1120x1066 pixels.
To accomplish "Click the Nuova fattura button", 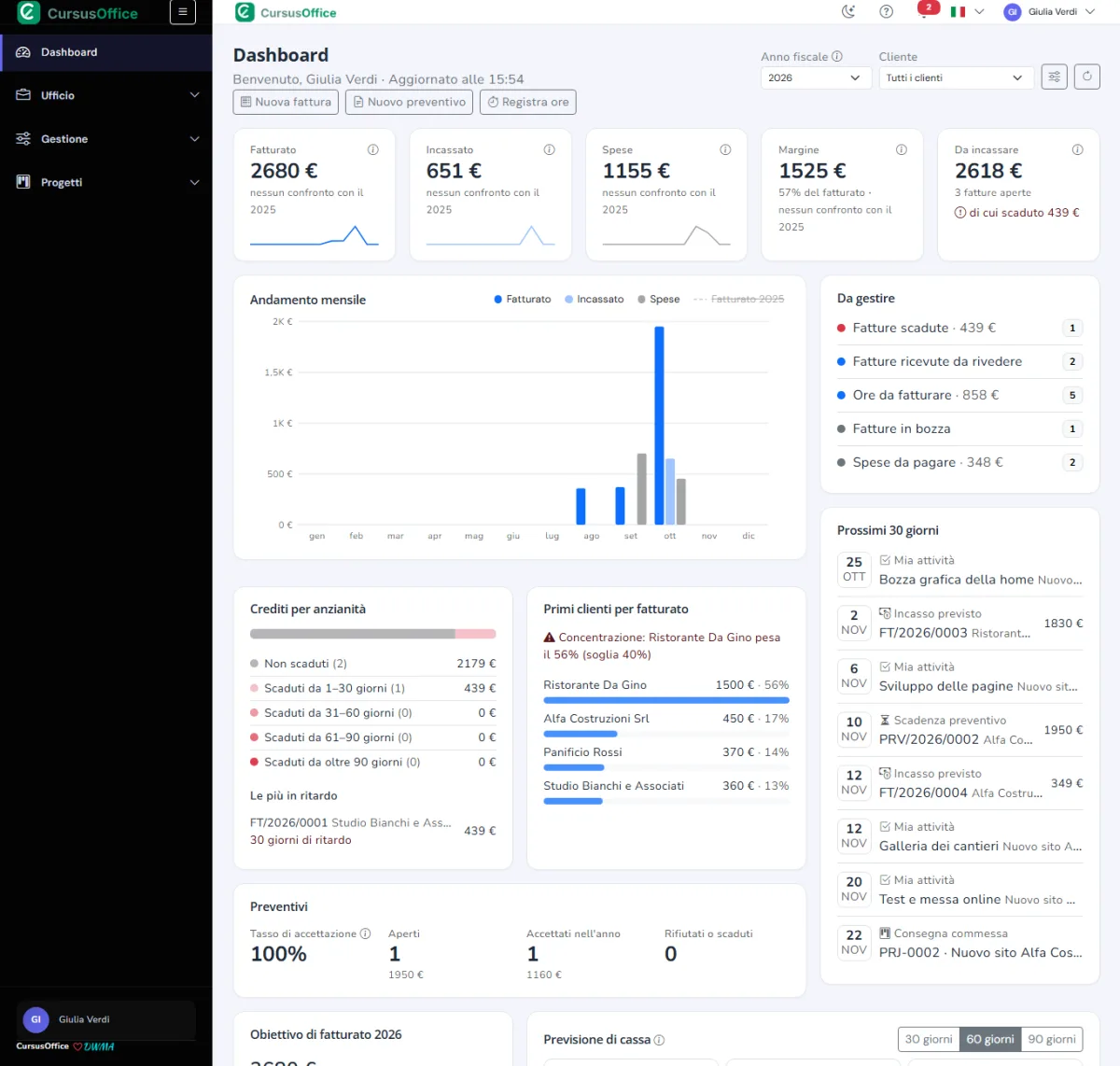I will 286,102.
